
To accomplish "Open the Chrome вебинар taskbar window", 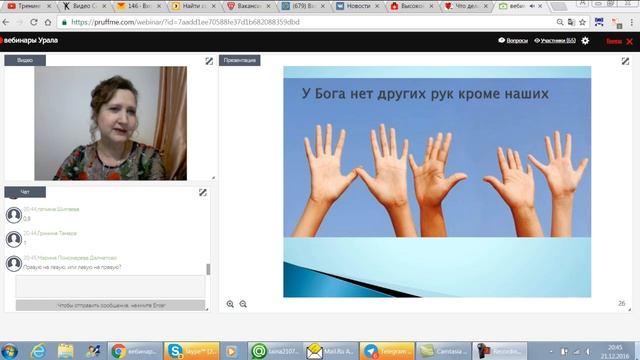I will 135,351.
